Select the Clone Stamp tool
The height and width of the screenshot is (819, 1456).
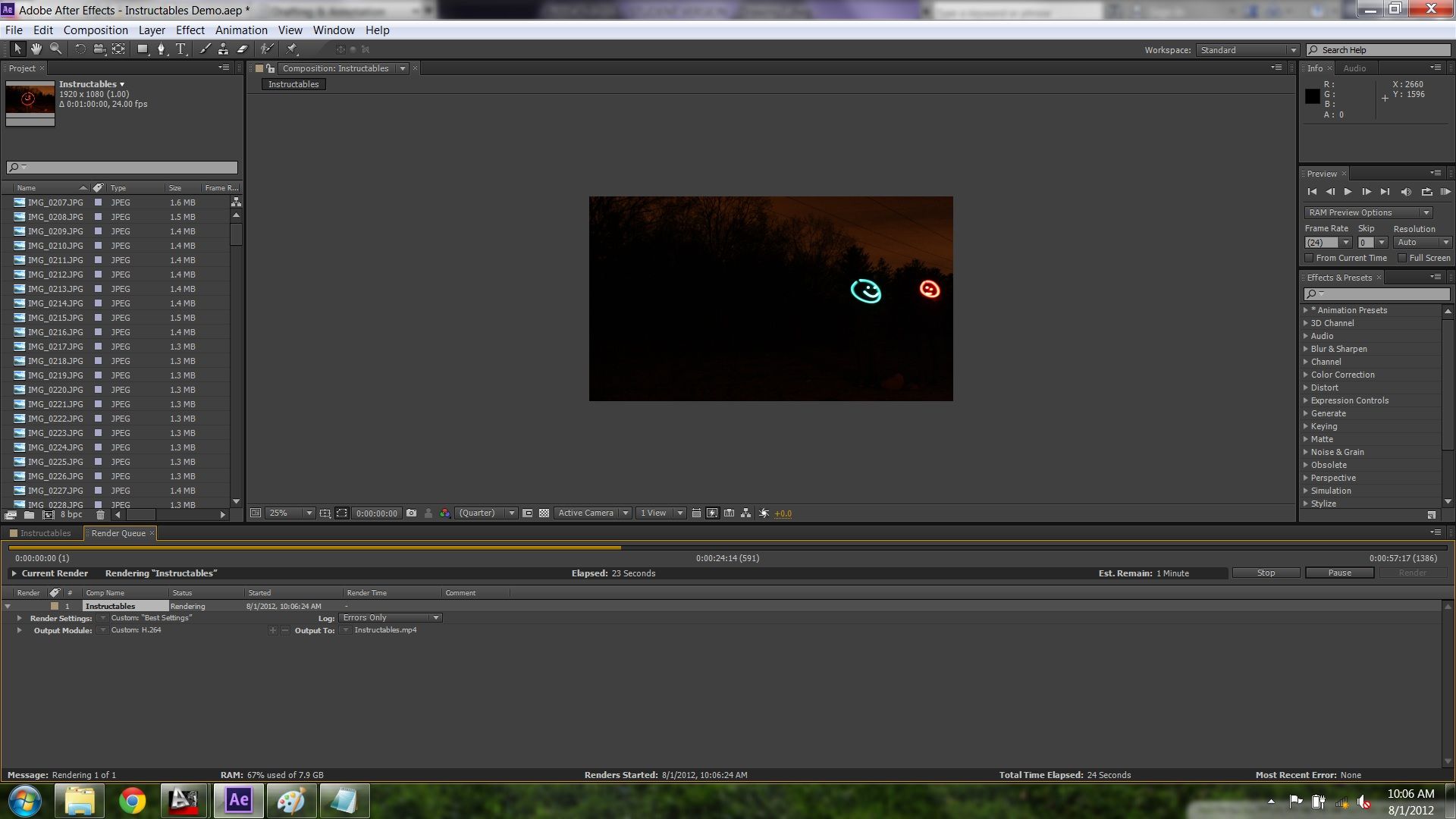[223, 49]
